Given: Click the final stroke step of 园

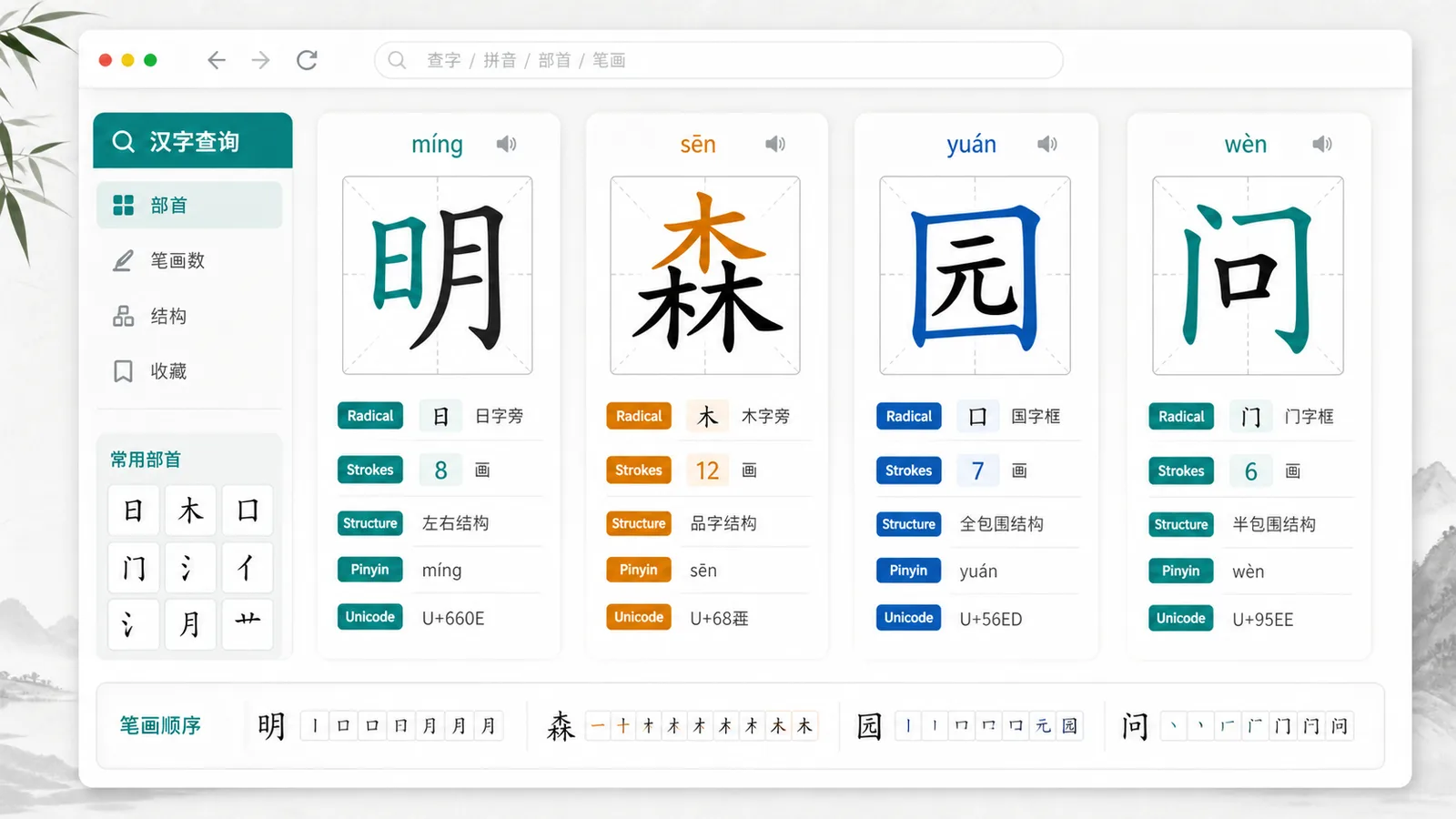Looking at the screenshot, I should point(1069,726).
